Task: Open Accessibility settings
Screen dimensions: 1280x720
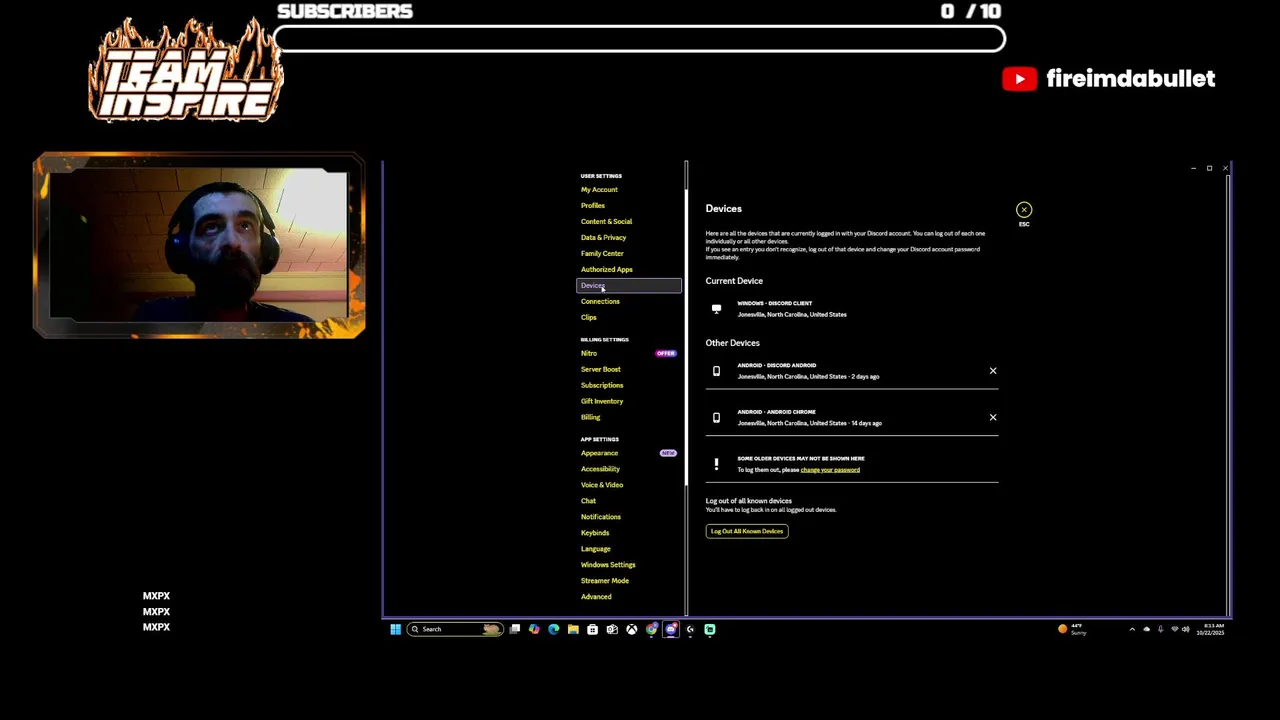Action: point(600,469)
